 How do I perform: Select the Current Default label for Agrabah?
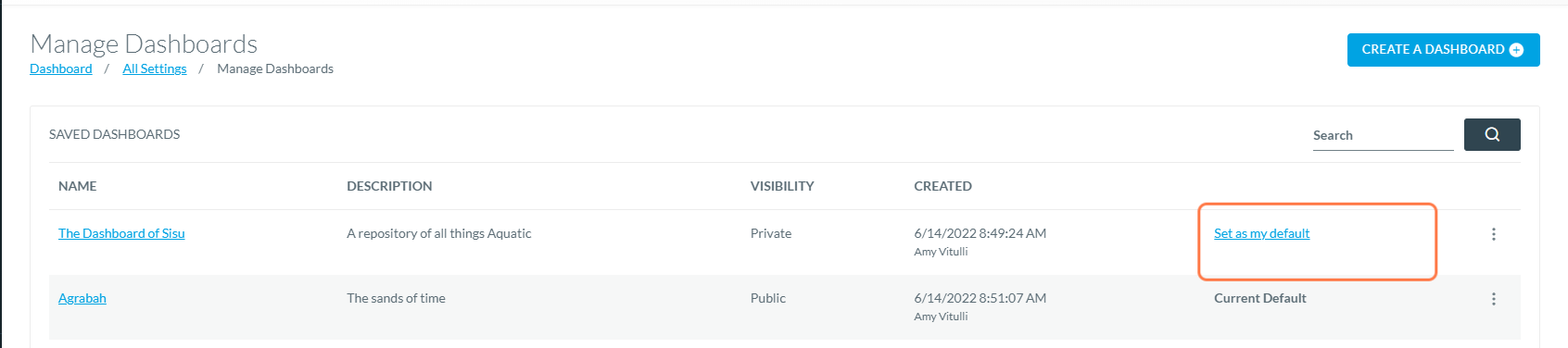coord(1260,298)
